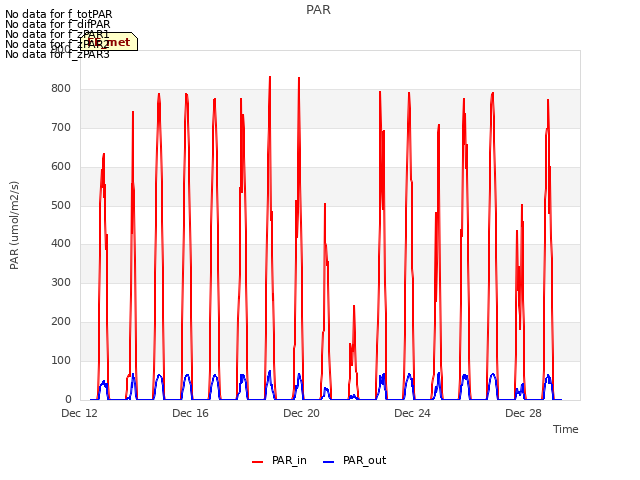
Task: Click the red PAR_in legend color marker
Action: pos(258,462)
